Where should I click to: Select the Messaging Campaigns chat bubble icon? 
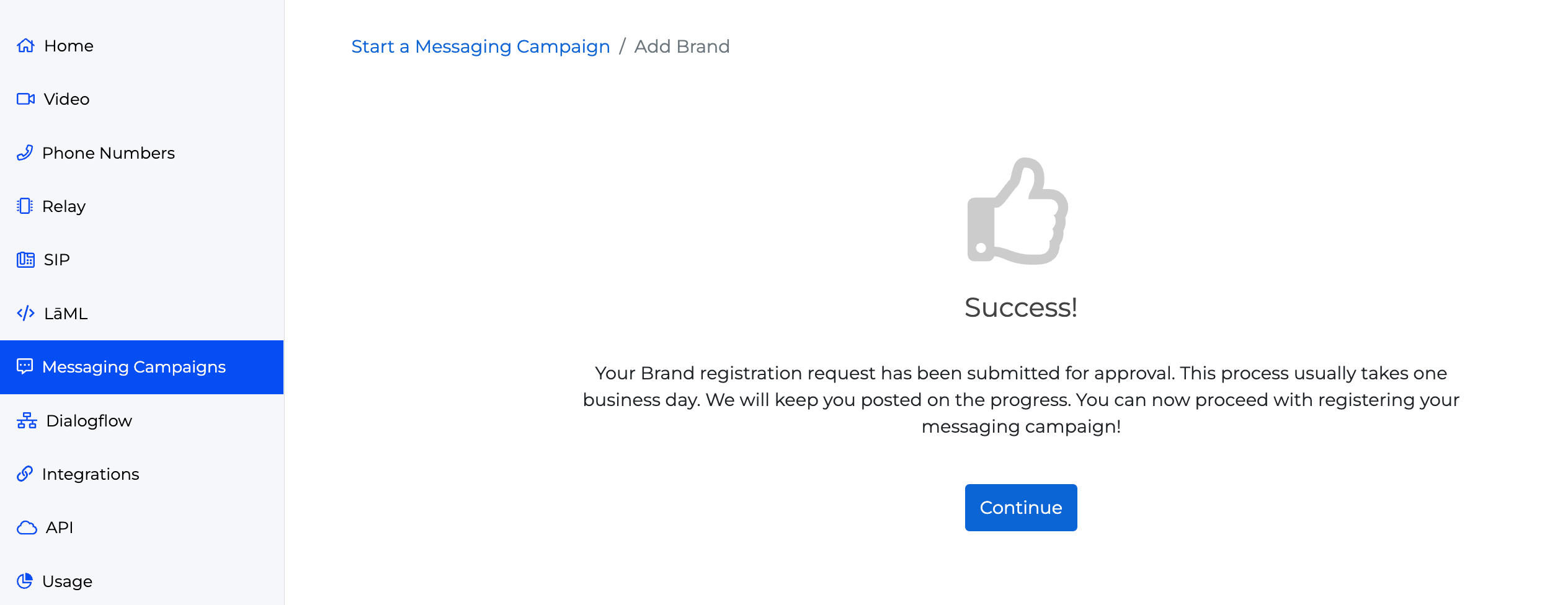point(25,366)
